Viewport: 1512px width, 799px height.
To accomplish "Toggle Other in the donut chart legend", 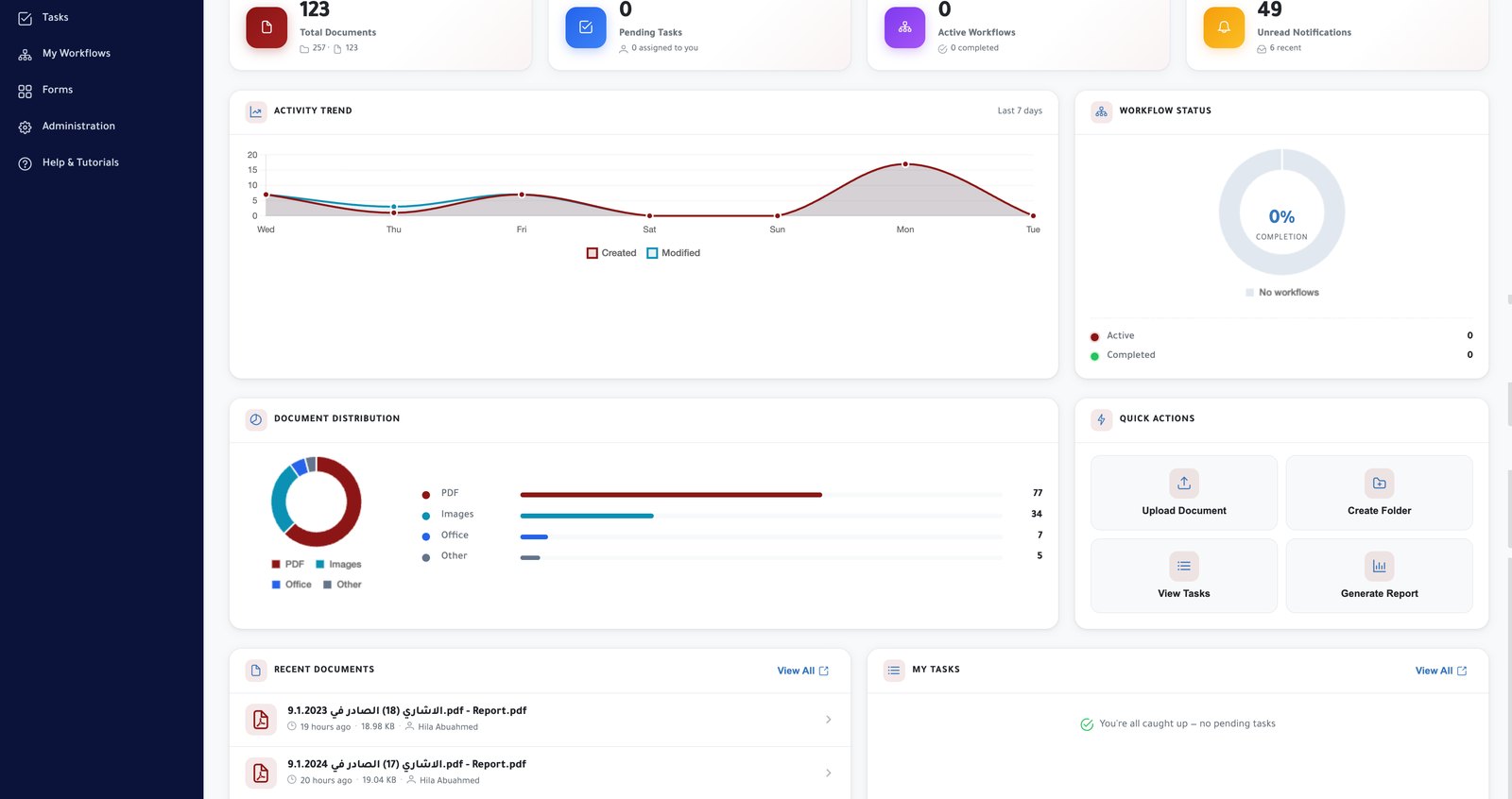I will click(342, 585).
